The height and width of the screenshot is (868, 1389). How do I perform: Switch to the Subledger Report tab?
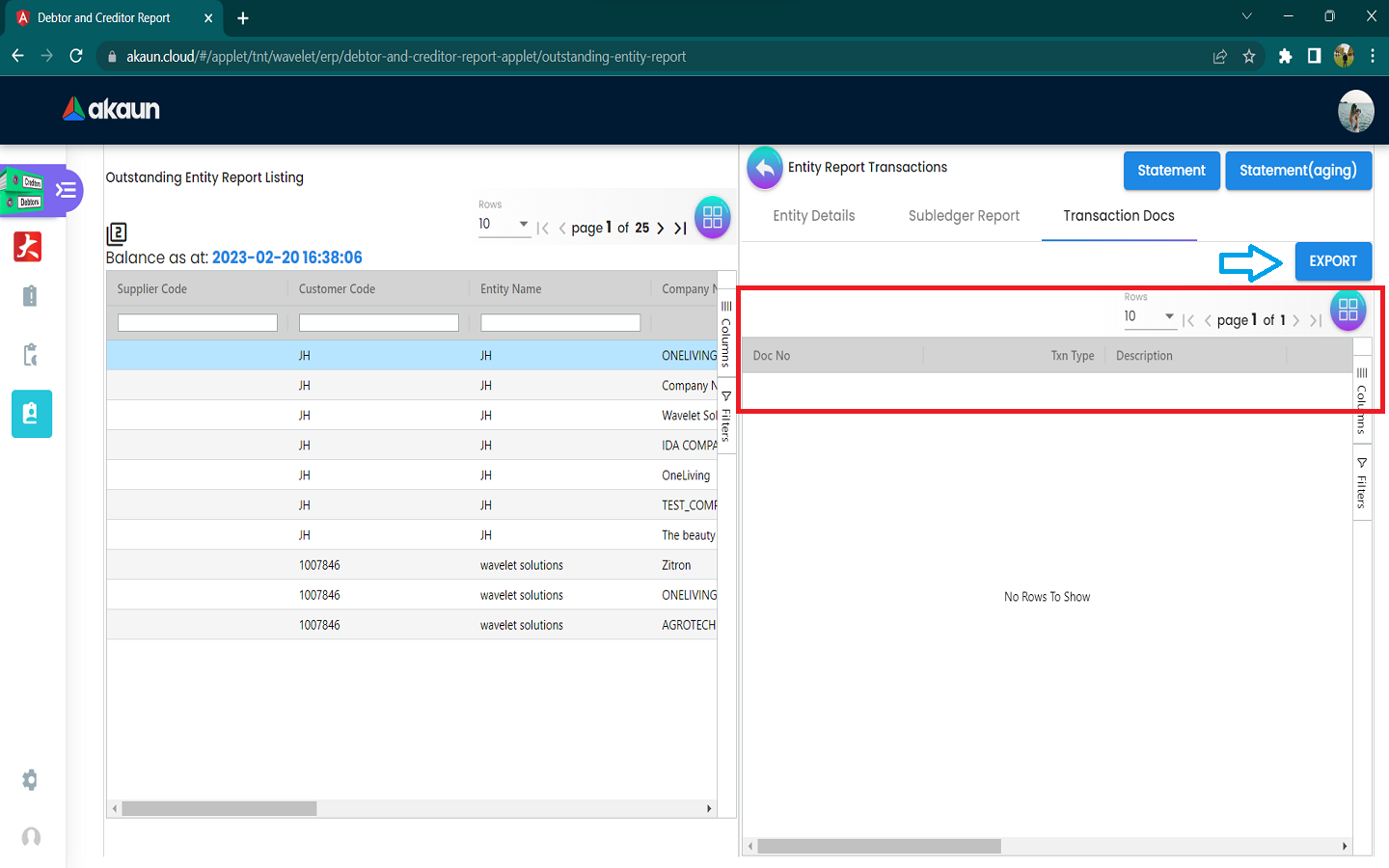click(x=963, y=216)
